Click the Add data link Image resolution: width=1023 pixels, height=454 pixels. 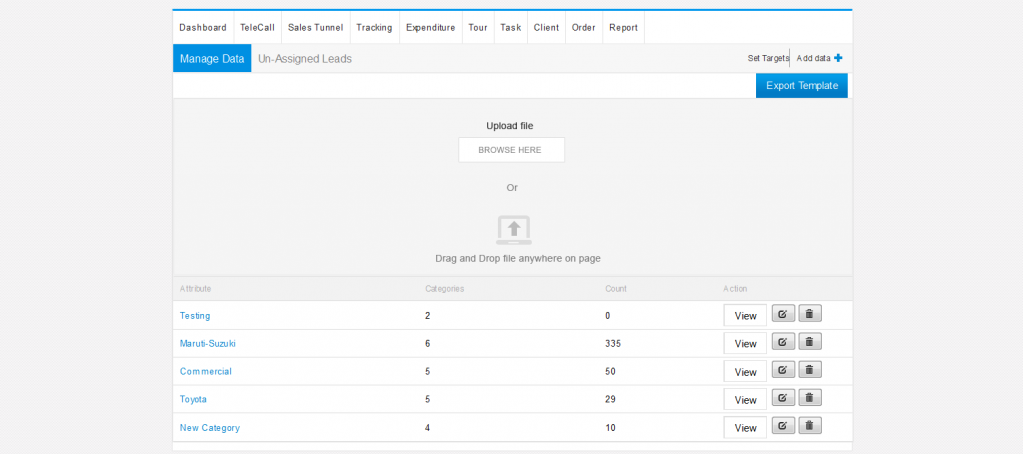tap(814, 58)
